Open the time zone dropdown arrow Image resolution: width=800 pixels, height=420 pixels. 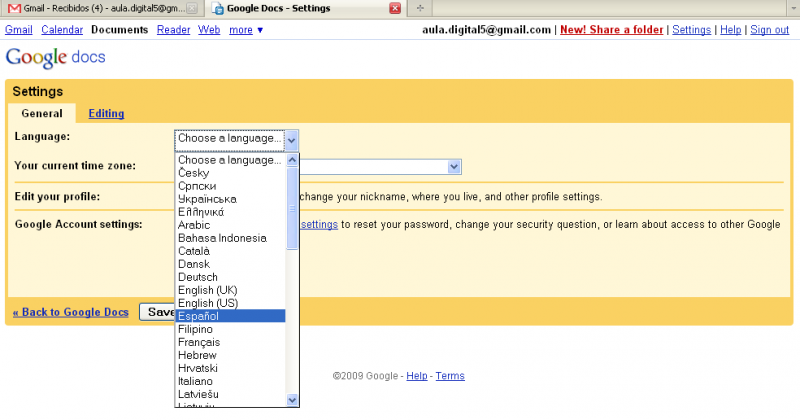point(454,167)
